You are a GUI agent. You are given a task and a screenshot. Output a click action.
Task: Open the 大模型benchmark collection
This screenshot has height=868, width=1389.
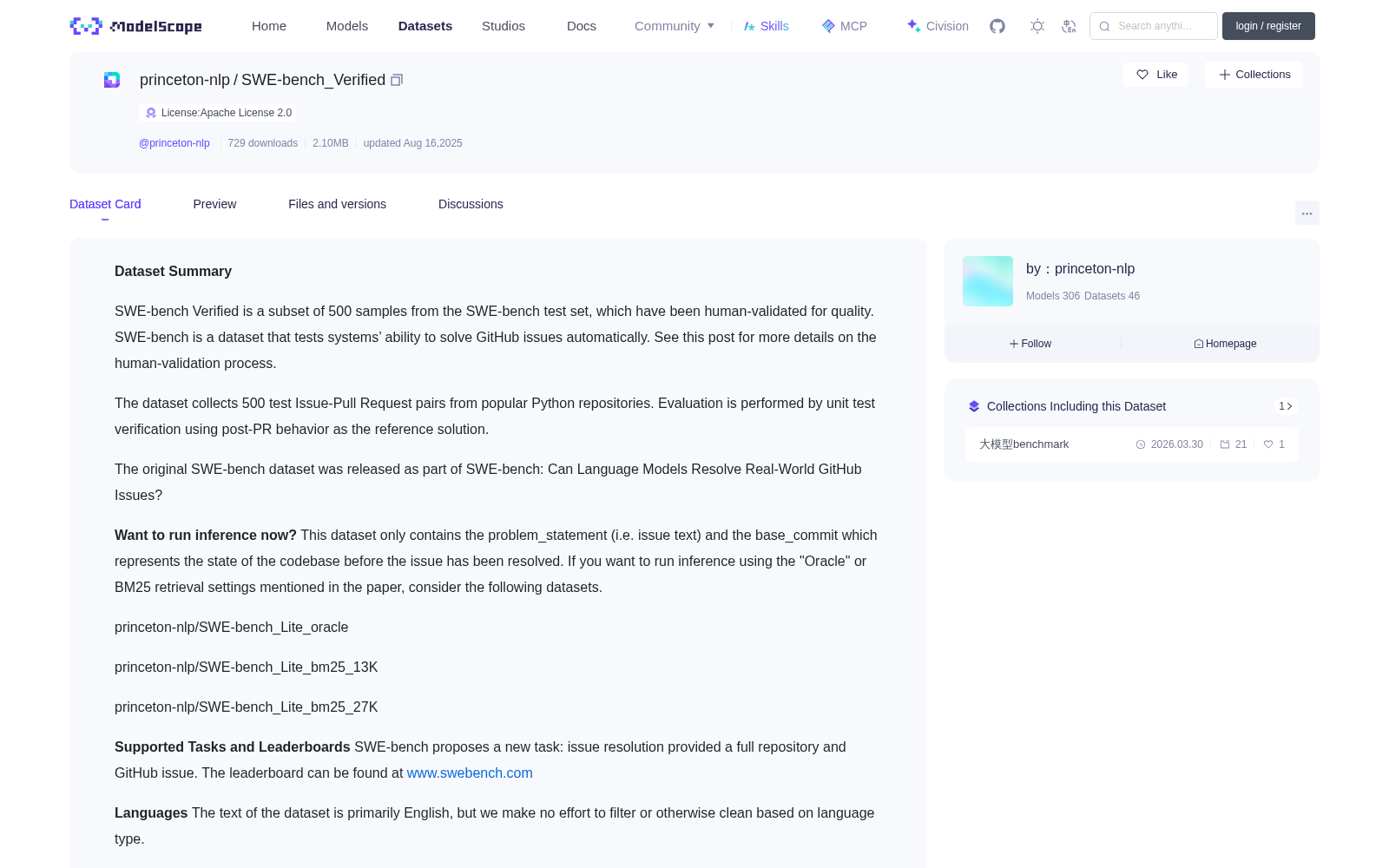(1132, 444)
